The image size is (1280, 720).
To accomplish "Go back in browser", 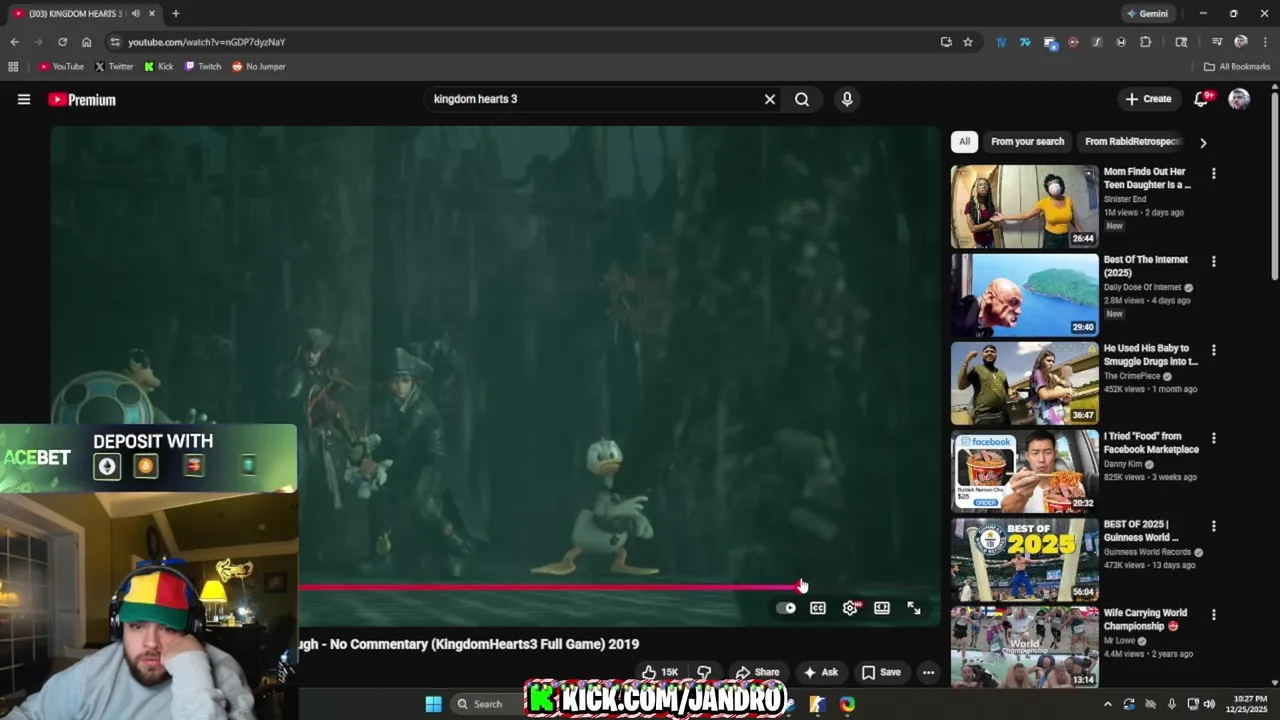I will (x=14, y=42).
